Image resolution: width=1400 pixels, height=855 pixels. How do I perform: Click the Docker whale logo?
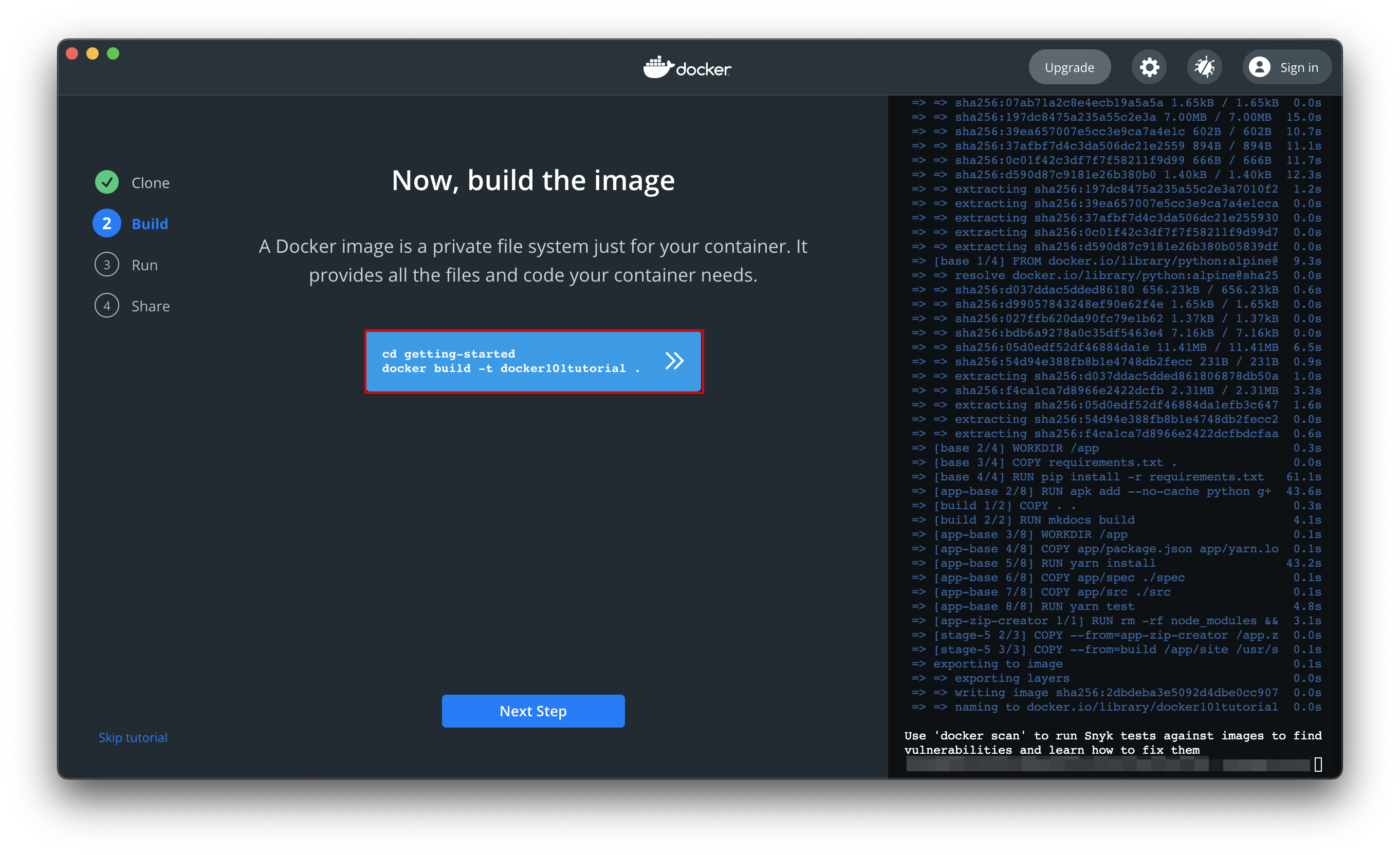(658, 68)
